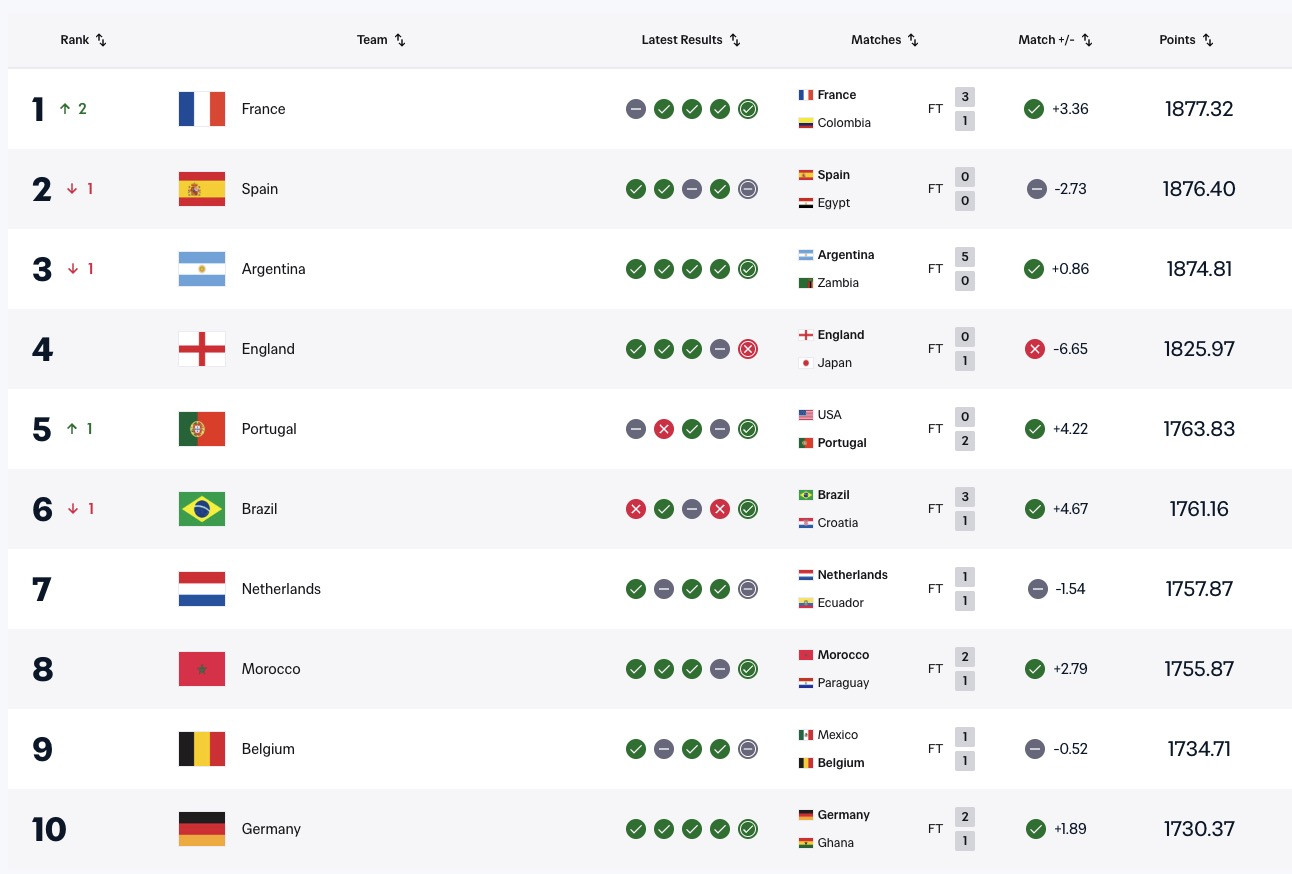Click the Morocco flag in team column
Viewport: 1292px width, 874px height.
click(201, 669)
